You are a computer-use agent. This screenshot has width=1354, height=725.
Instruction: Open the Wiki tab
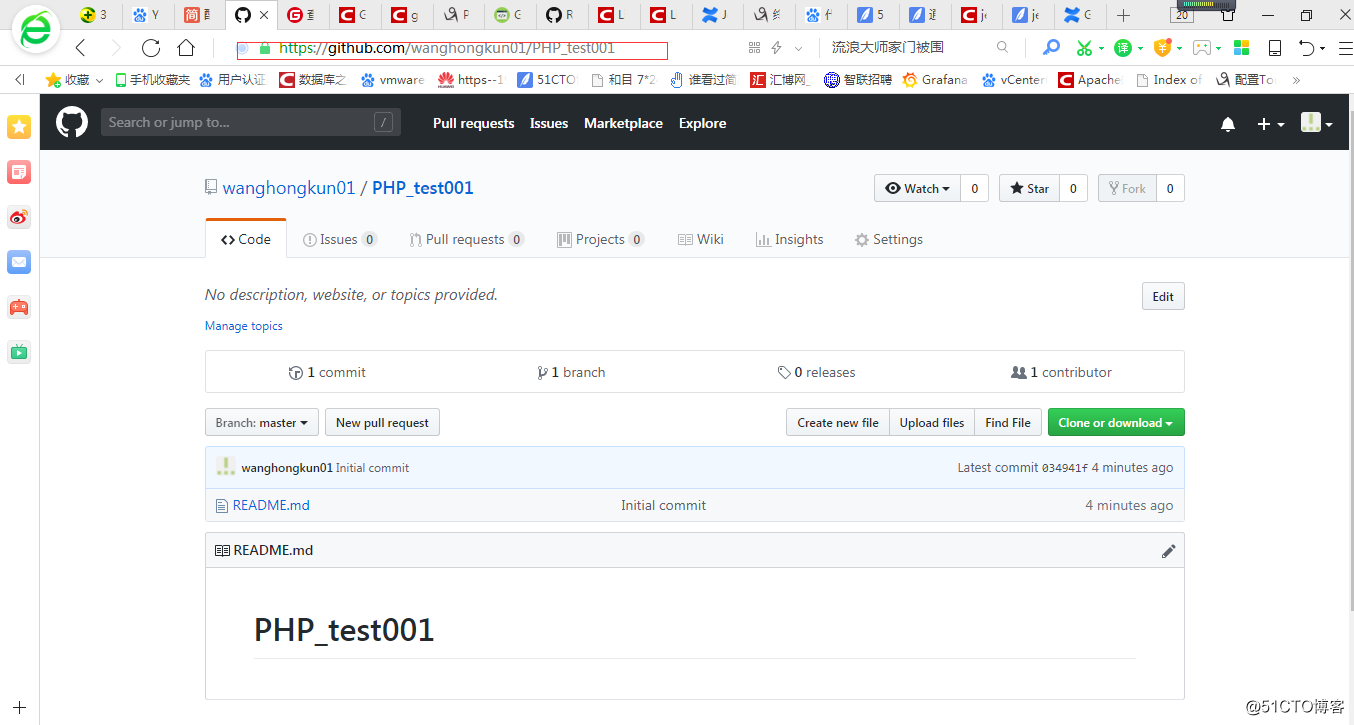tap(701, 239)
